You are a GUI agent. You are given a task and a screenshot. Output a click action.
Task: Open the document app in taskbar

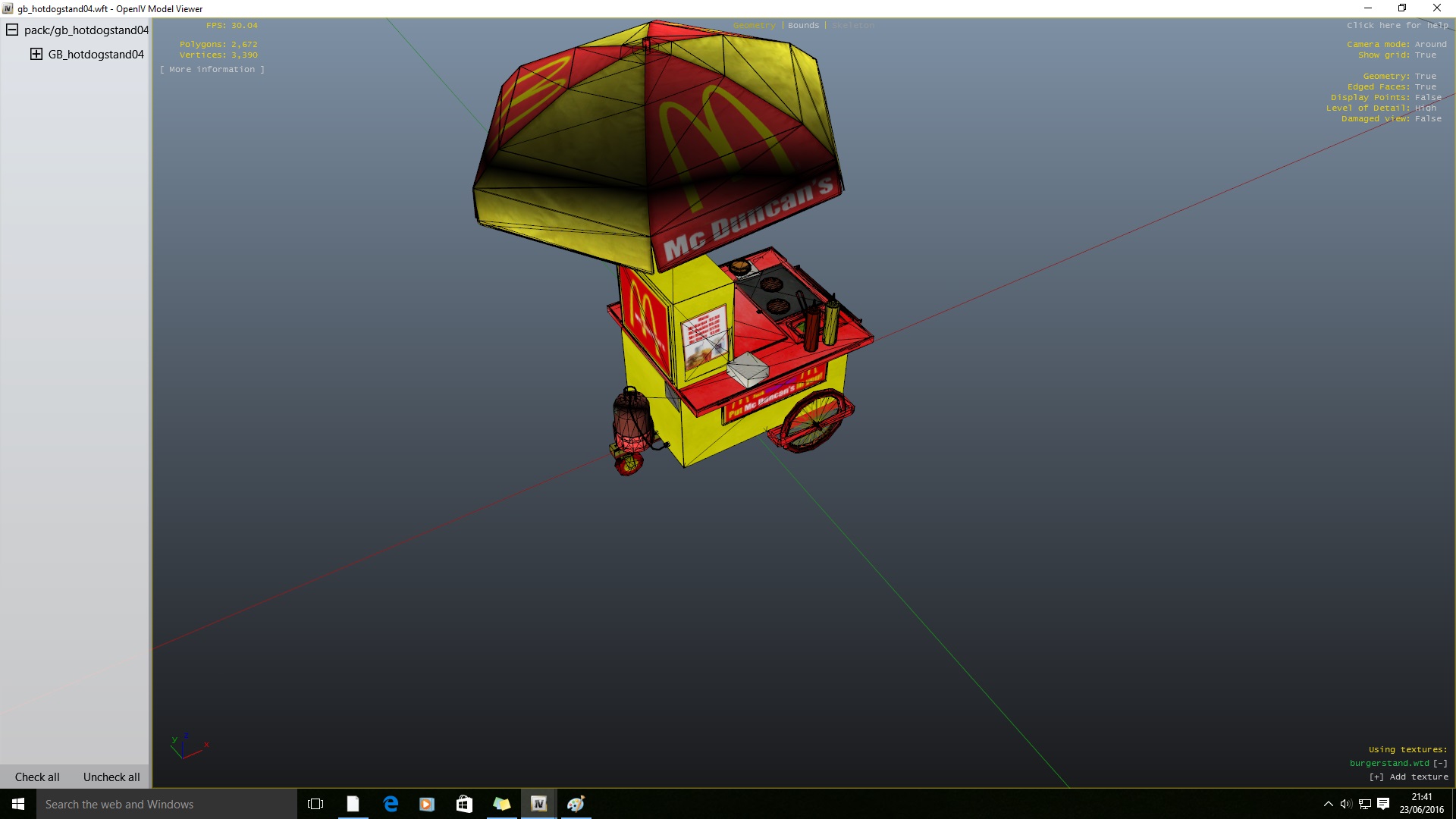click(353, 804)
